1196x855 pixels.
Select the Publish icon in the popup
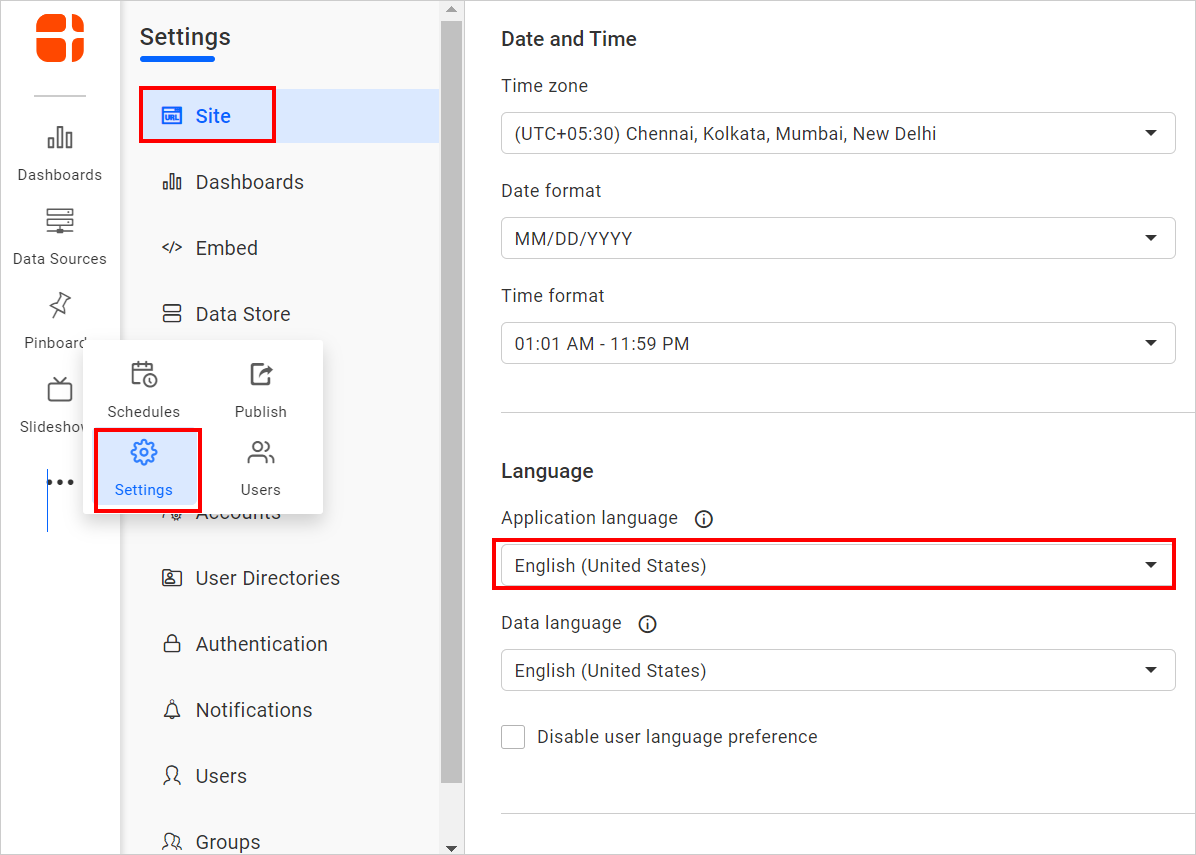[260, 388]
